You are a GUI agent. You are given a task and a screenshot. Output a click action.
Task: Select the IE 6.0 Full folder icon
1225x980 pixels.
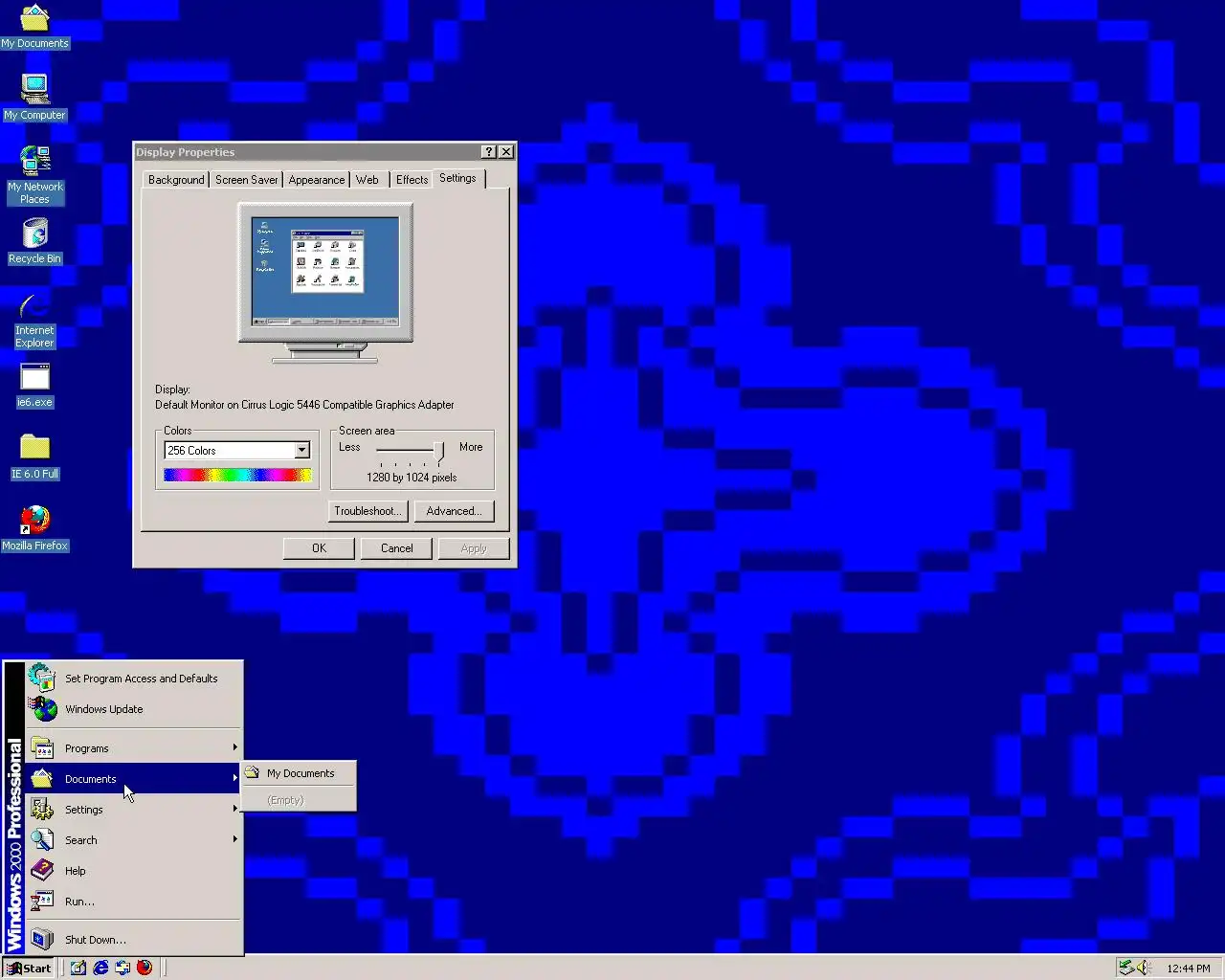coord(34,457)
